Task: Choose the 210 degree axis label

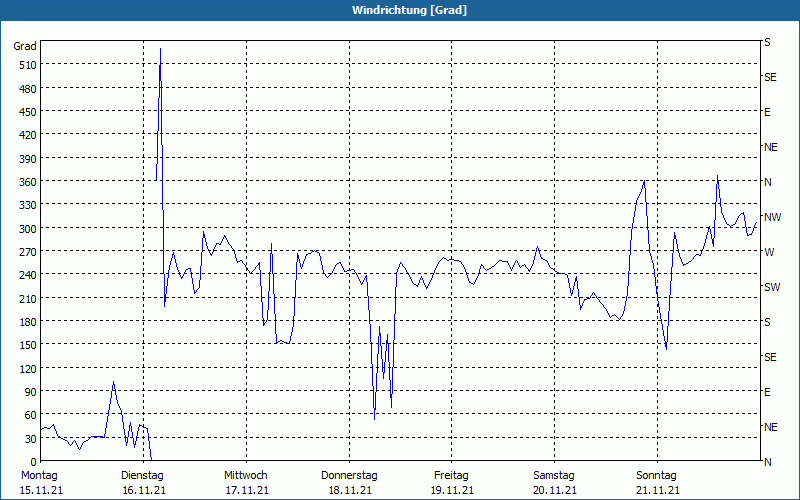Action: pyautogui.click(x=28, y=298)
